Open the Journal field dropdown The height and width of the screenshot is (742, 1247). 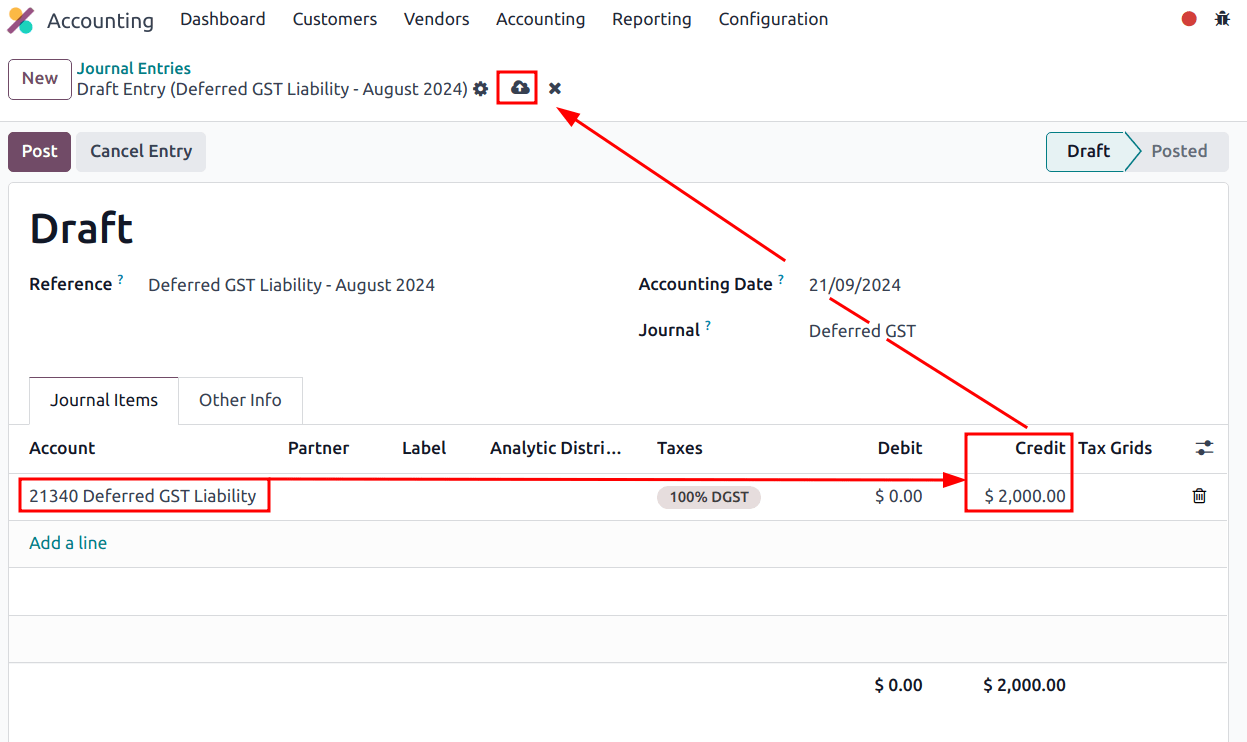point(862,331)
